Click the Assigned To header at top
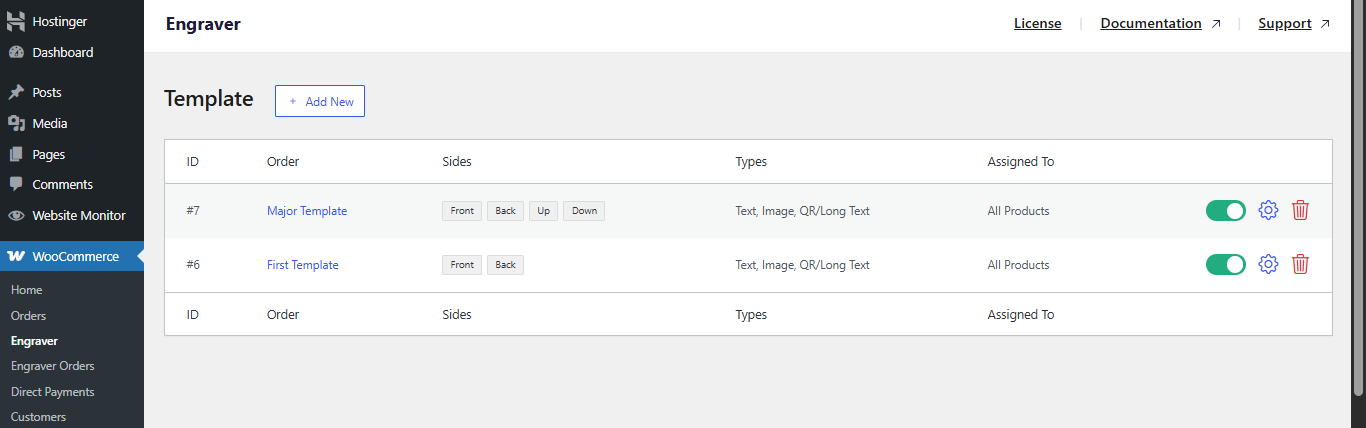 click(x=1021, y=161)
